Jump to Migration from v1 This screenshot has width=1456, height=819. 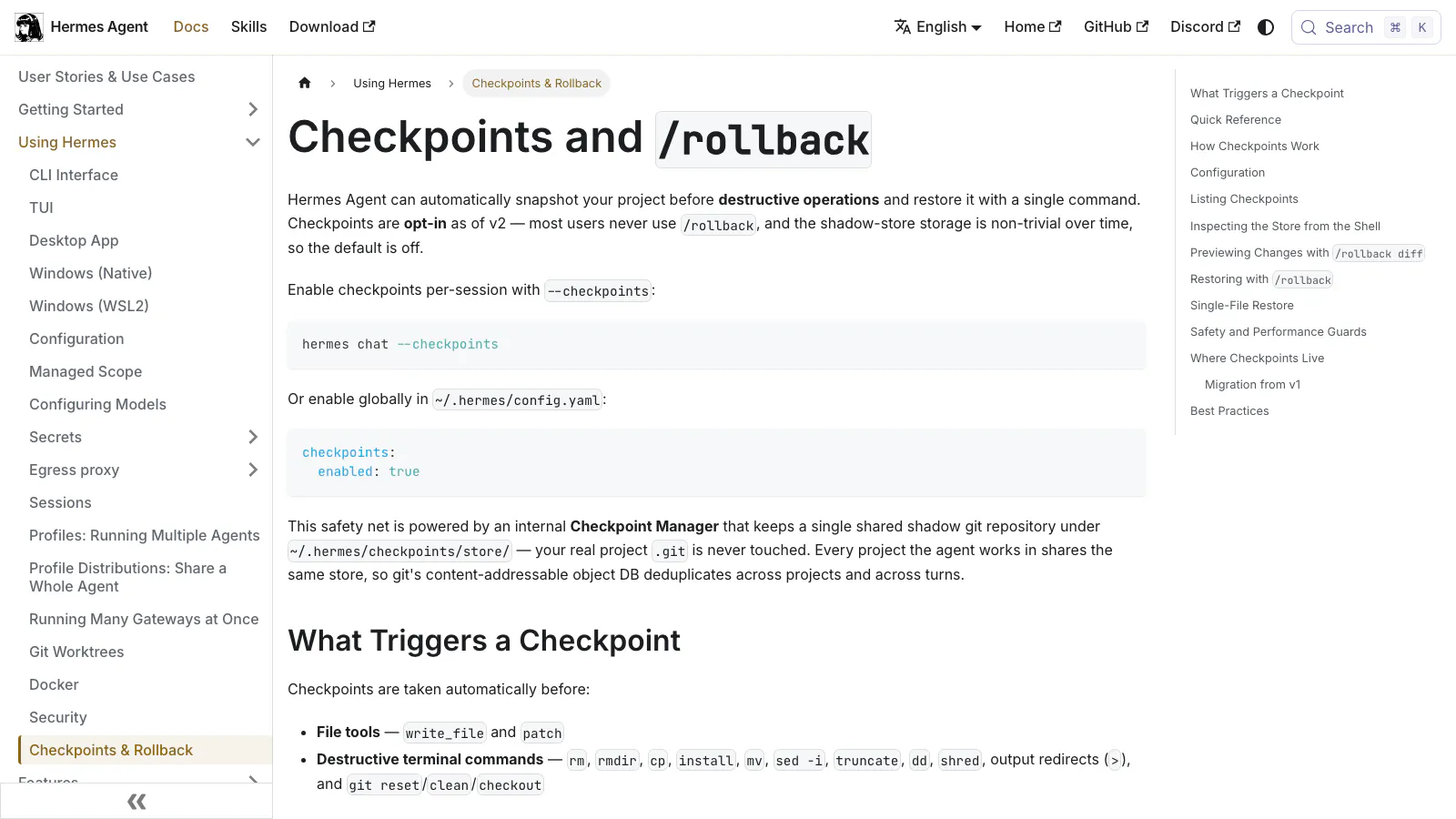pyautogui.click(x=1252, y=384)
